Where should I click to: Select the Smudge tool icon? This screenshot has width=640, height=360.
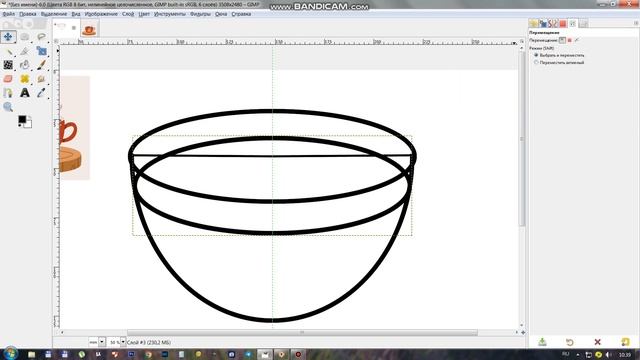click(x=41, y=79)
